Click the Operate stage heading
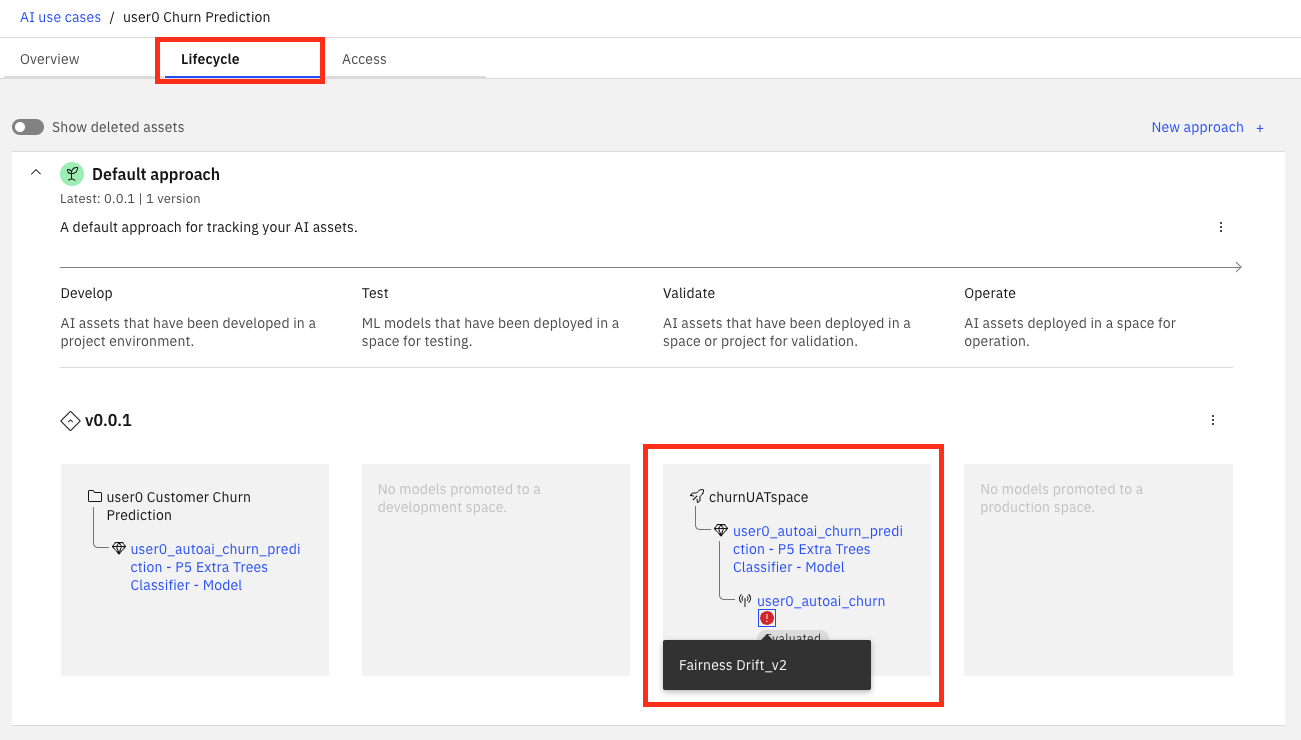 (x=990, y=293)
